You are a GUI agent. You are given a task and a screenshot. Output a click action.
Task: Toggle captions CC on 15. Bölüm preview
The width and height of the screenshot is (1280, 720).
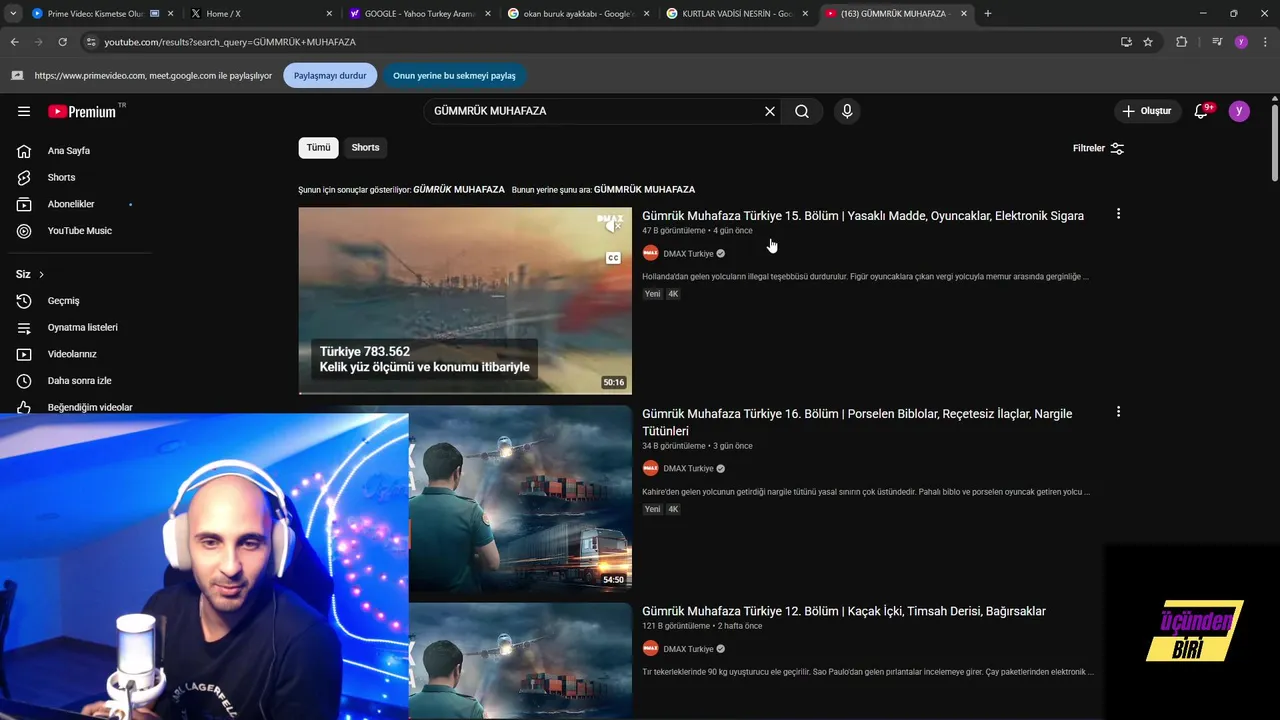(613, 258)
